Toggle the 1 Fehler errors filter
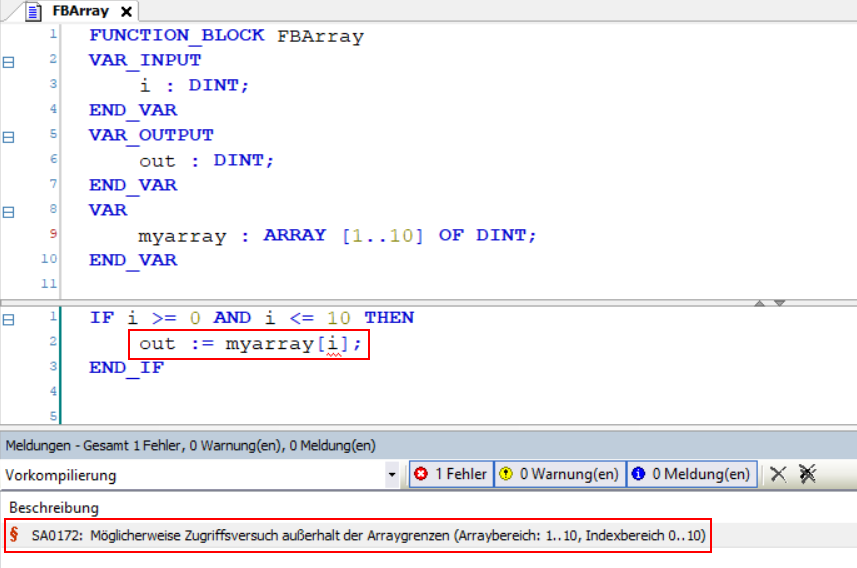The height and width of the screenshot is (568, 857). [451, 474]
